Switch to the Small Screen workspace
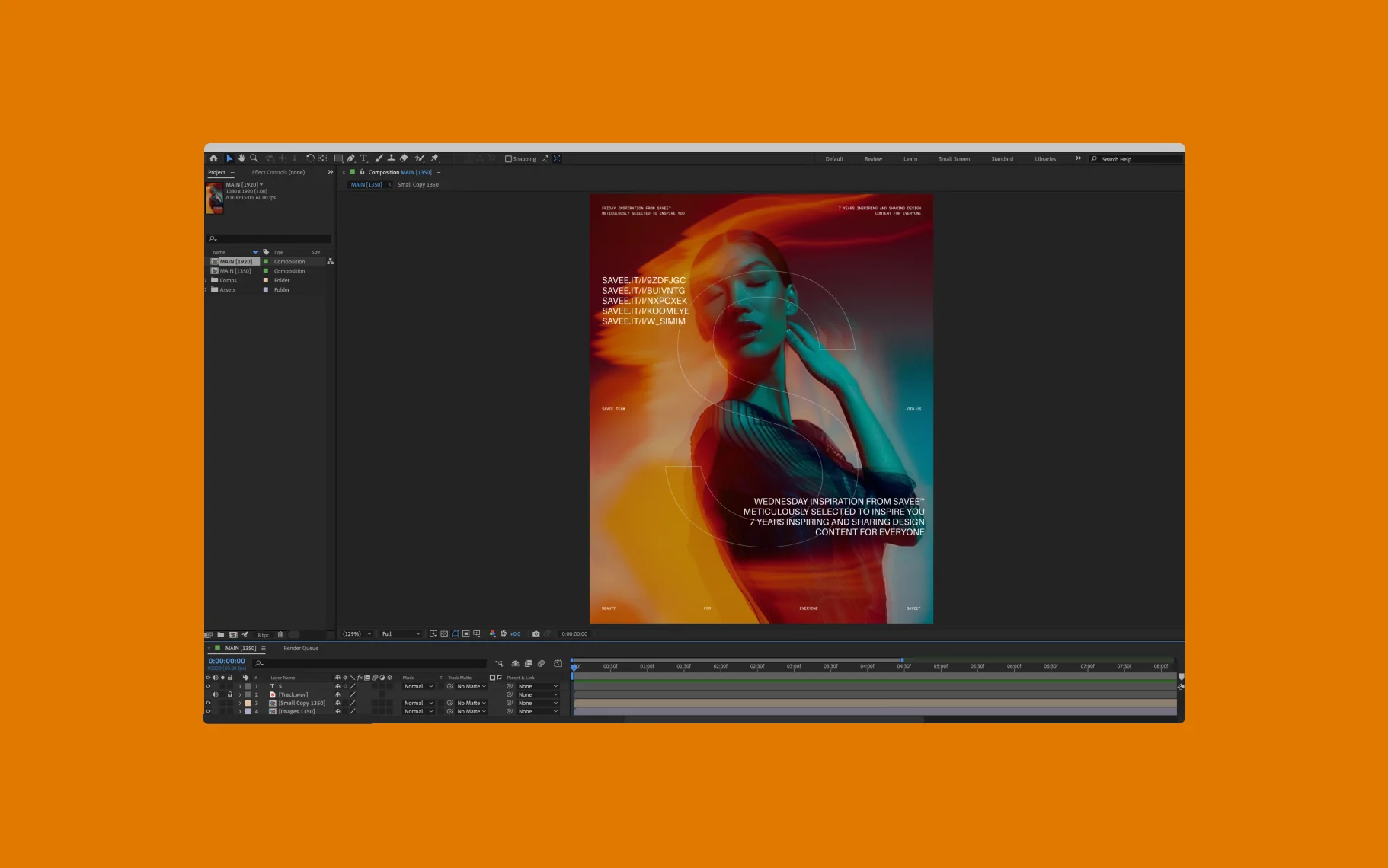Viewport: 1388px width, 868px height. [x=954, y=159]
